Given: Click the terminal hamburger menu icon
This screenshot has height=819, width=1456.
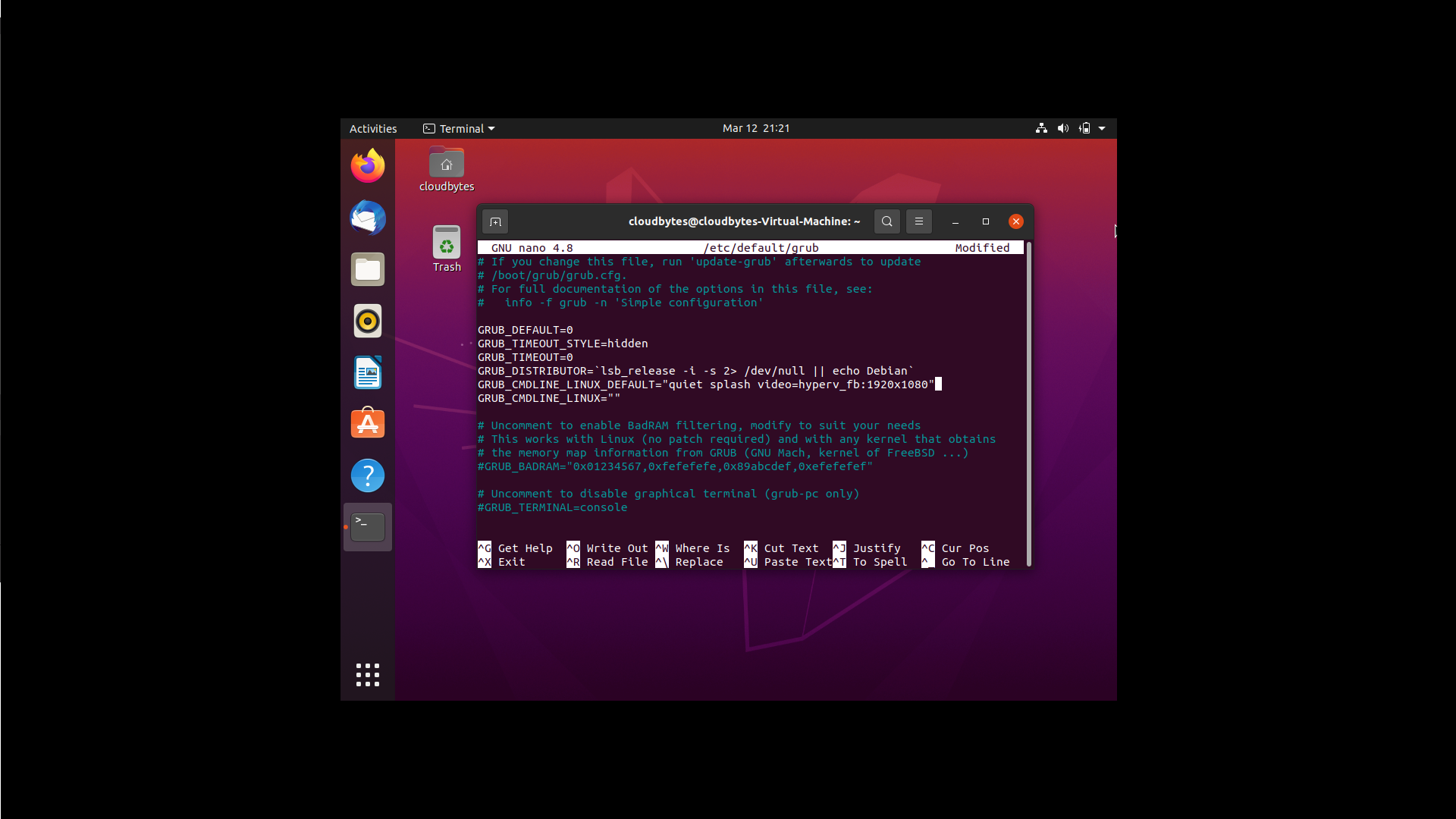Looking at the screenshot, I should 918,221.
